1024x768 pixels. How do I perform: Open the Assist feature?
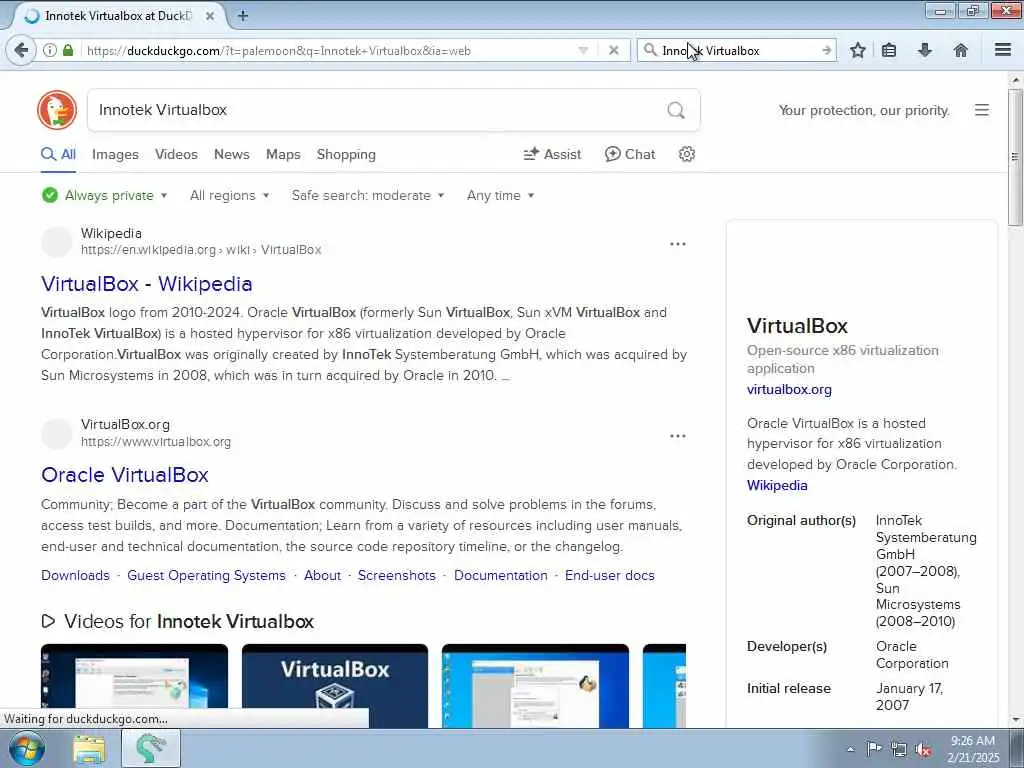point(552,154)
